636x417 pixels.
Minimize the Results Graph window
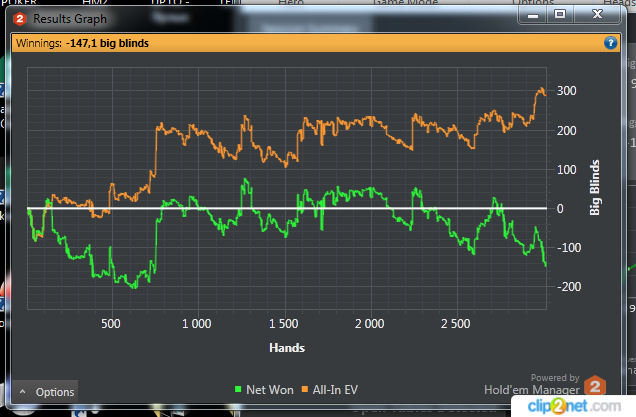(533, 15)
